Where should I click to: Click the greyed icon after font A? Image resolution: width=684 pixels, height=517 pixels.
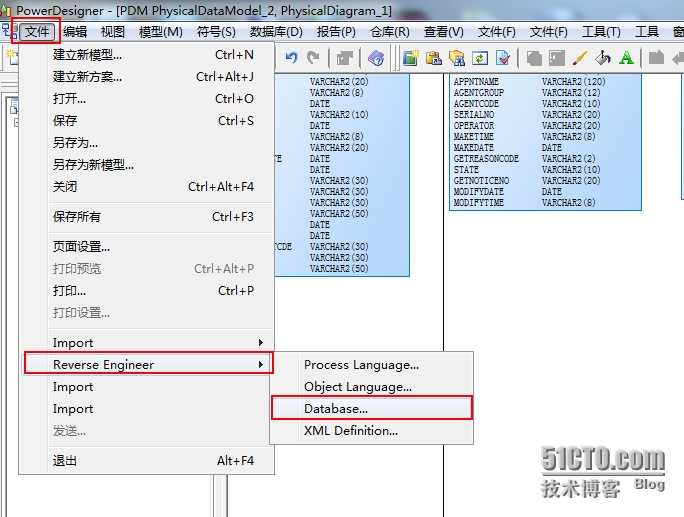[x=656, y=58]
